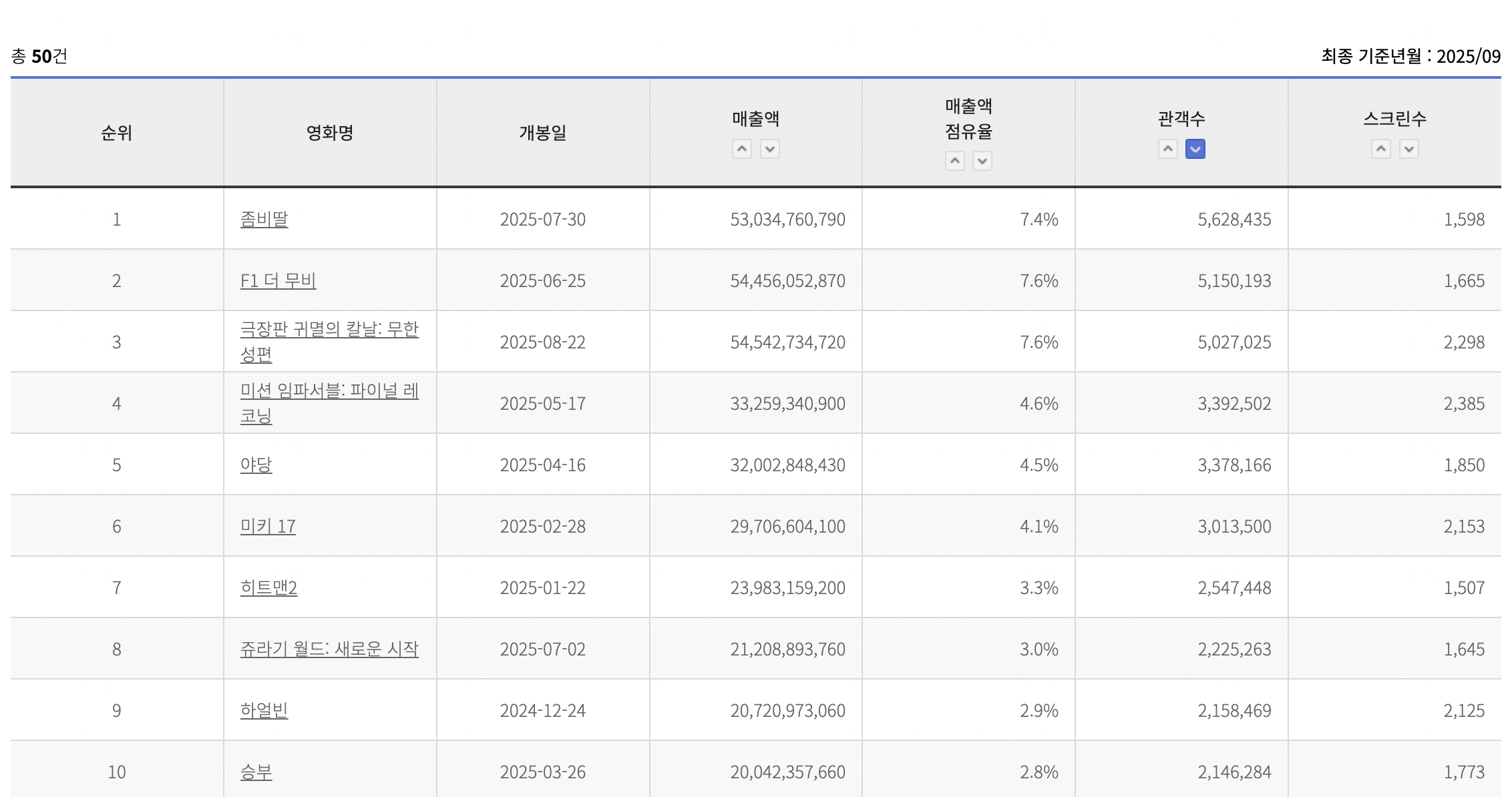This screenshot has height=797, width=1512.
Task: Open the 승부 movie link
Action: coord(256,772)
